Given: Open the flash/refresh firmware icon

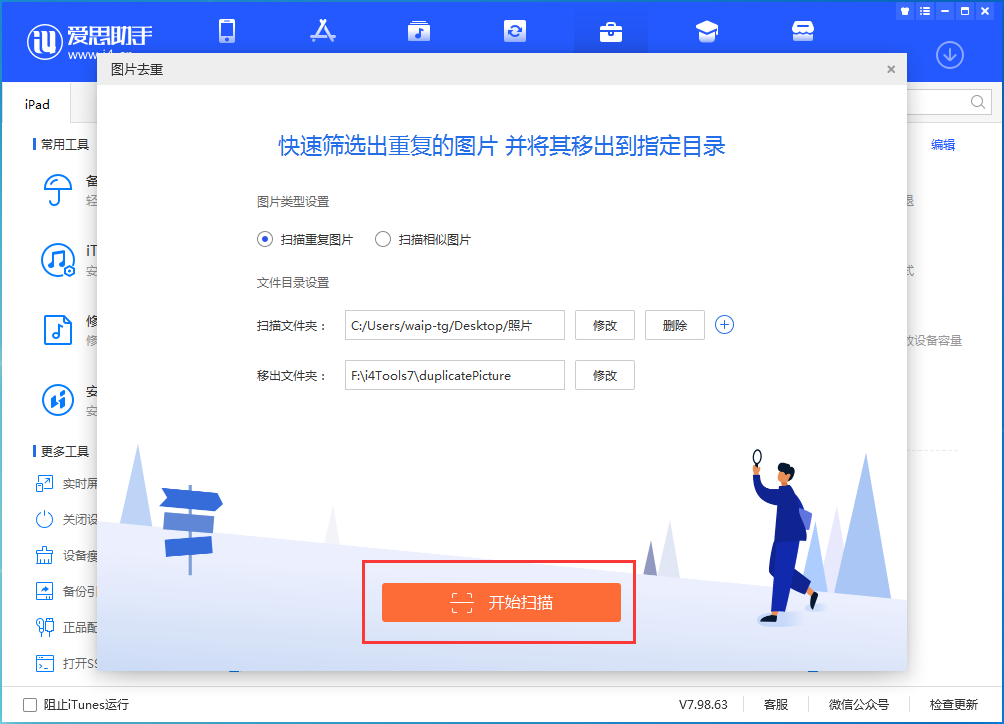Looking at the screenshot, I should pos(515,31).
